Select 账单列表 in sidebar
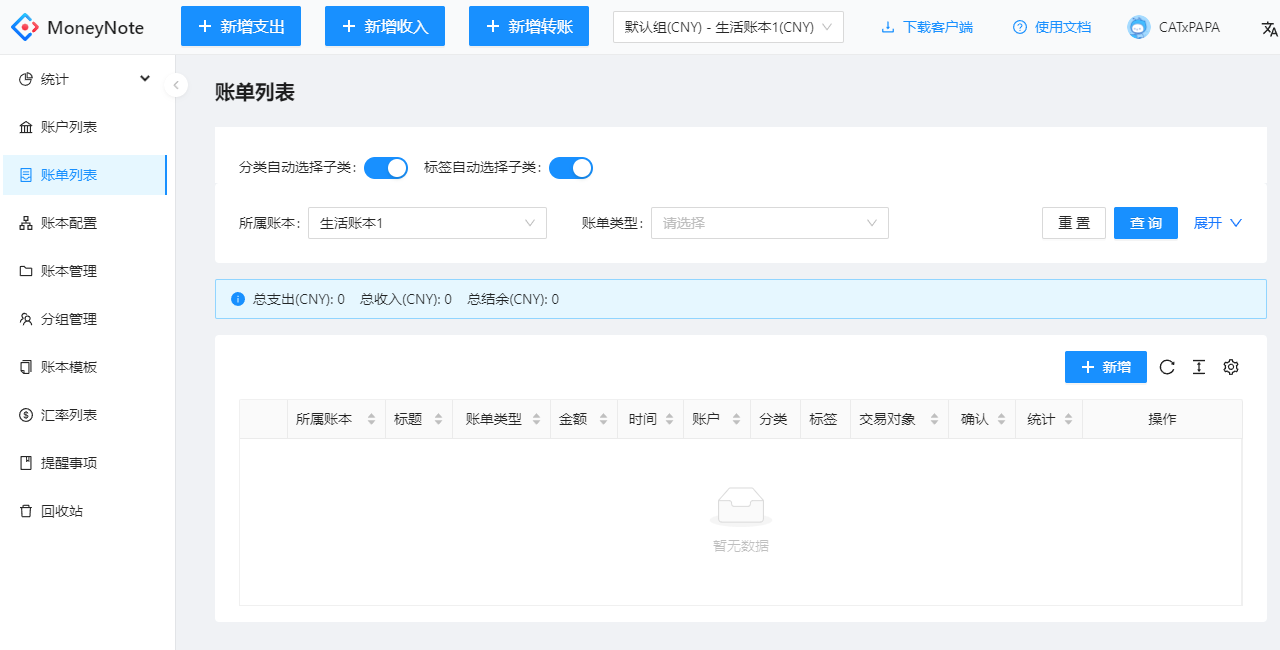The height and width of the screenshot is (650, 1280). (x=84, y=175)
